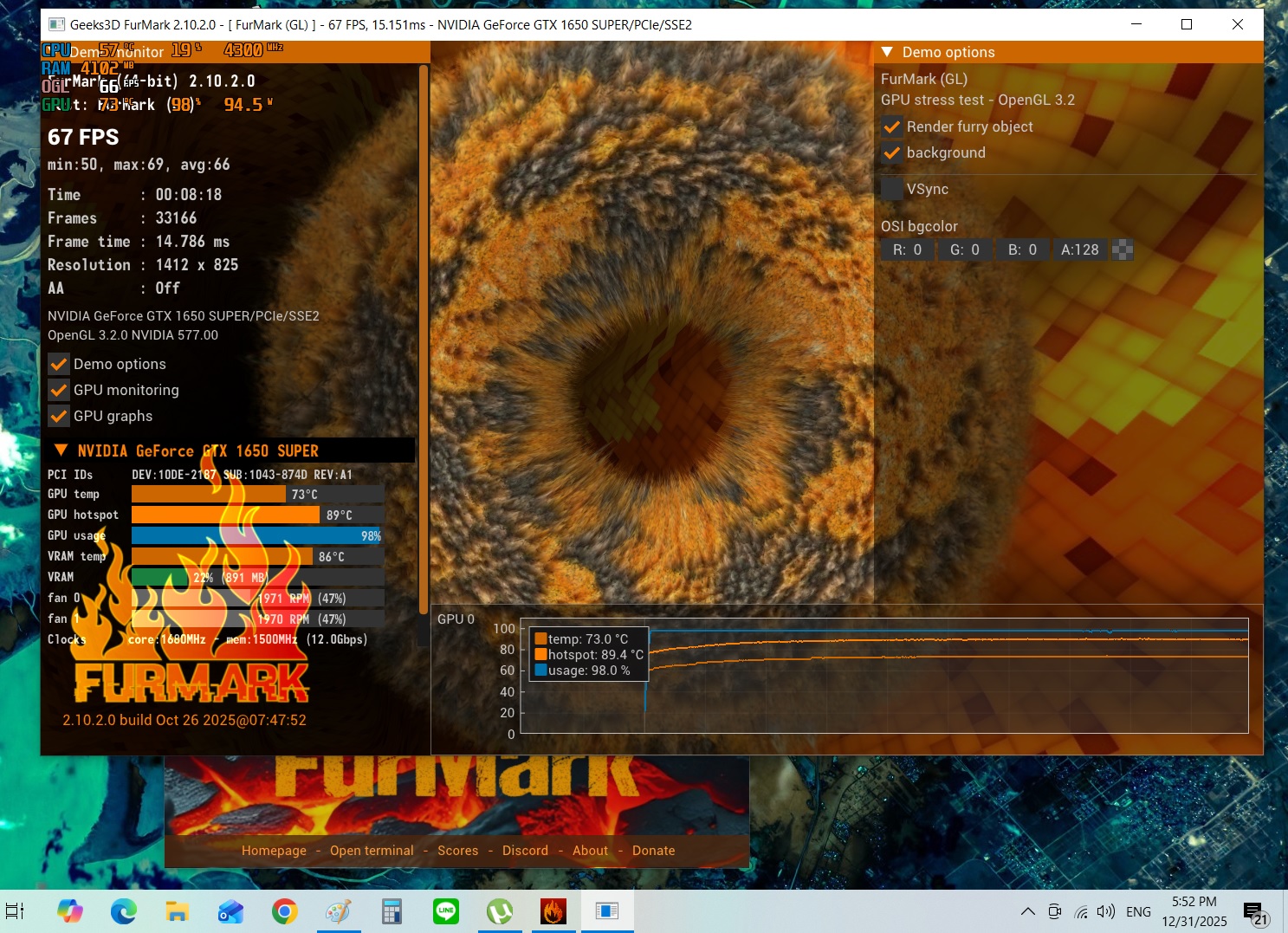Click the volume speaker tray icon
Screen dimensions: 1288x933
click(x=1105, y=911)
